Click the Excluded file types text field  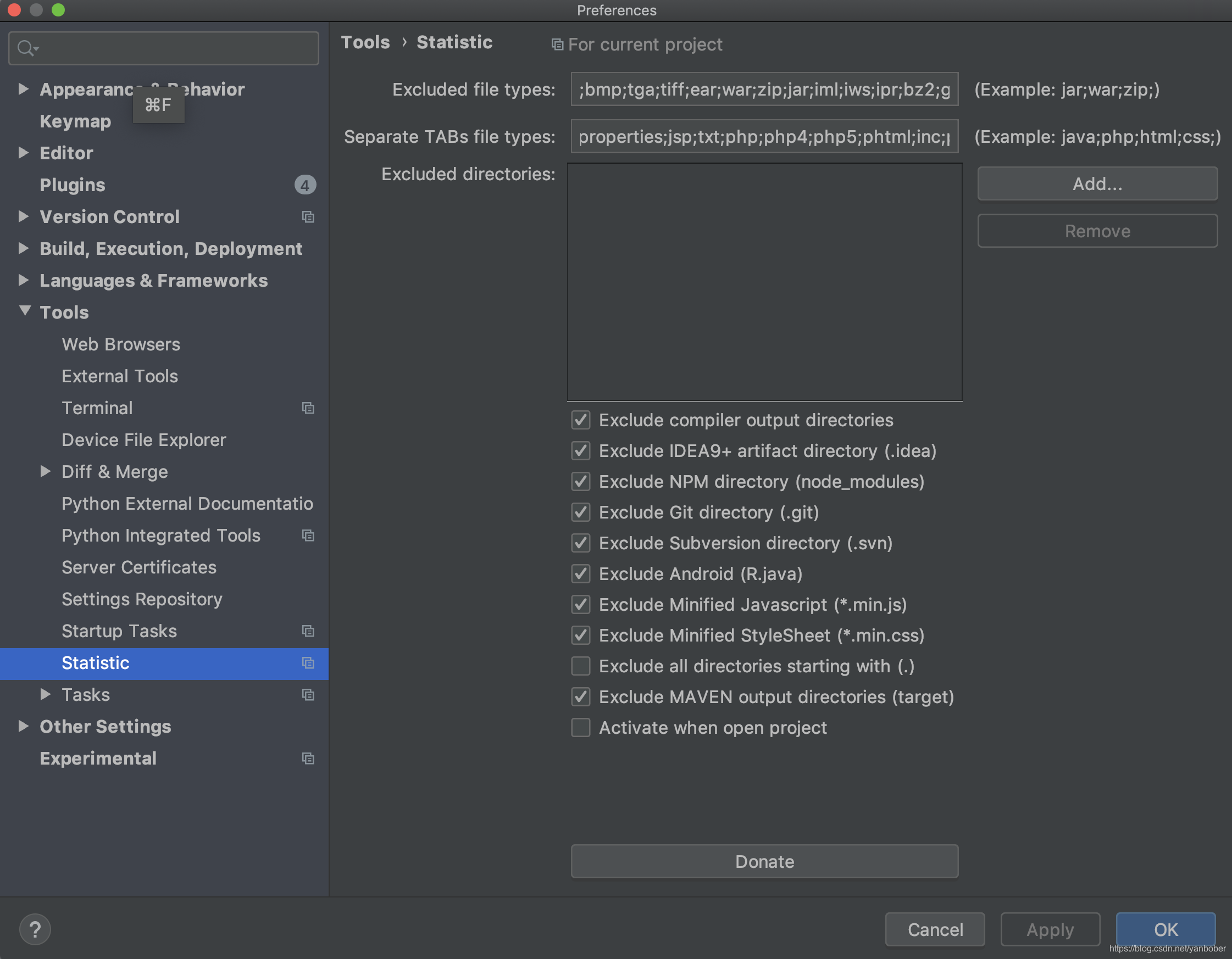point(764,90)
